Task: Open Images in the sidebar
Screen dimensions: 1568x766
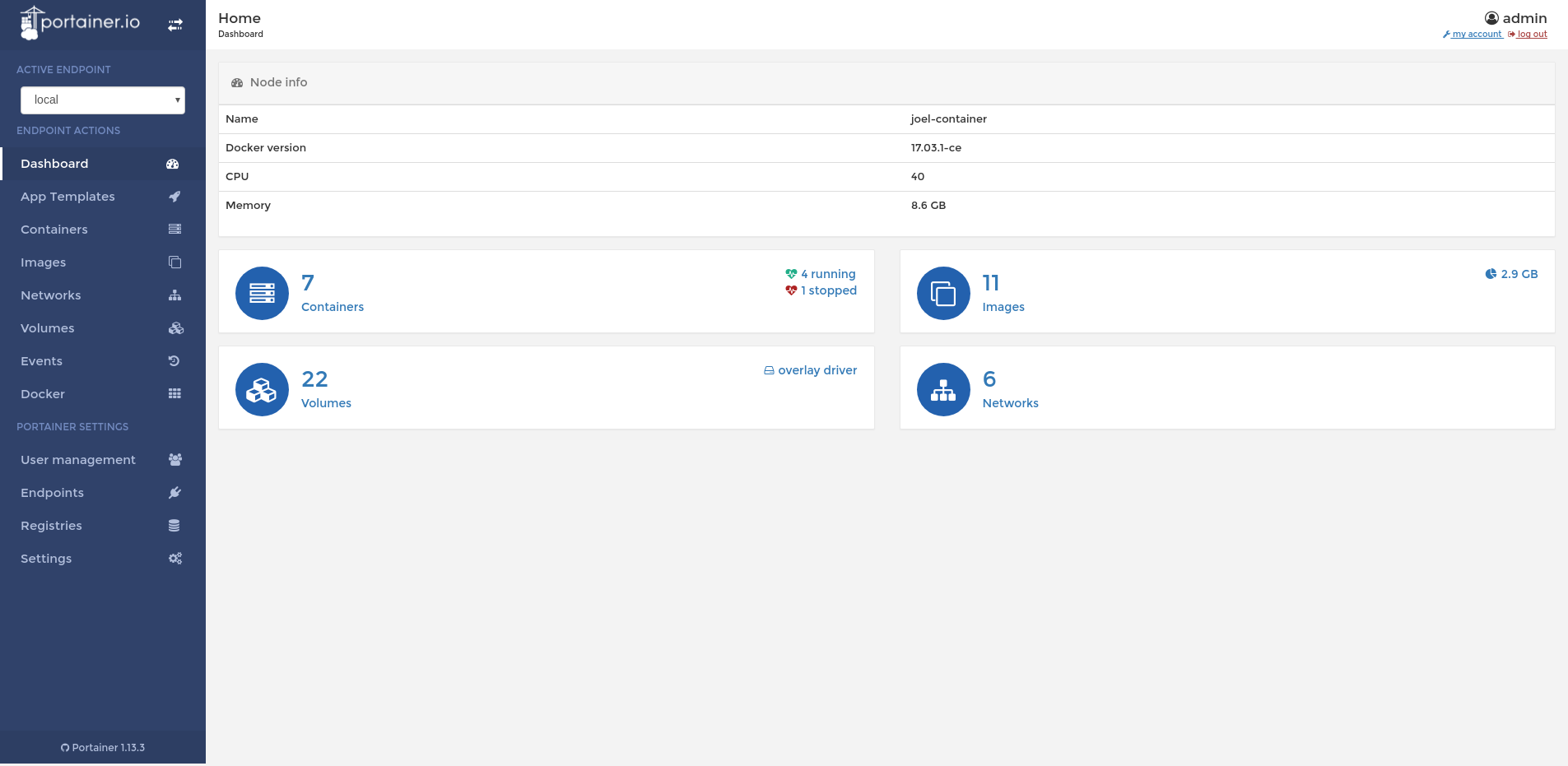Action: [103, 262]
